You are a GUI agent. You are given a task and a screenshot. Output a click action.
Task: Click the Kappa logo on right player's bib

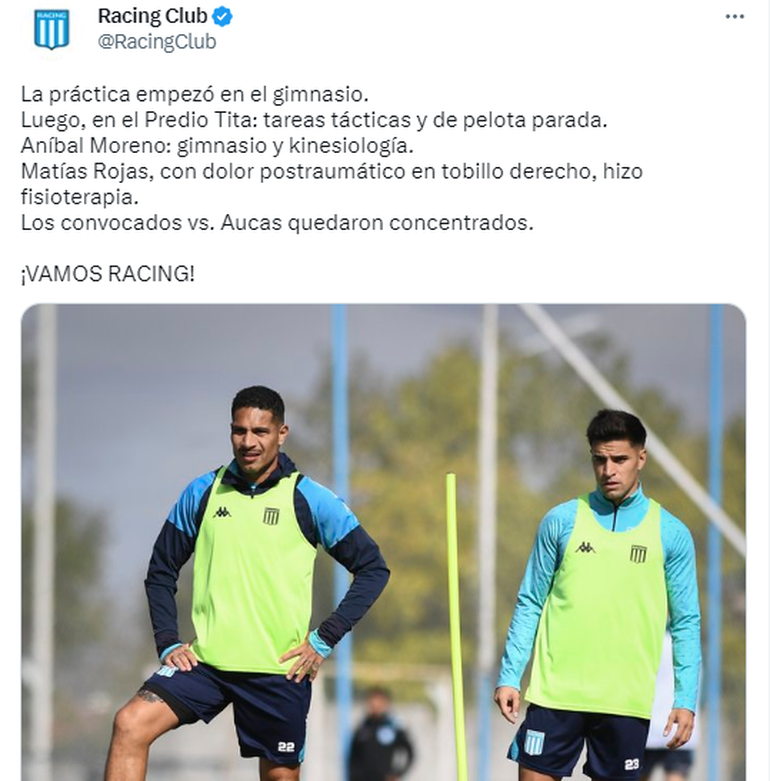tap(585, 547)
